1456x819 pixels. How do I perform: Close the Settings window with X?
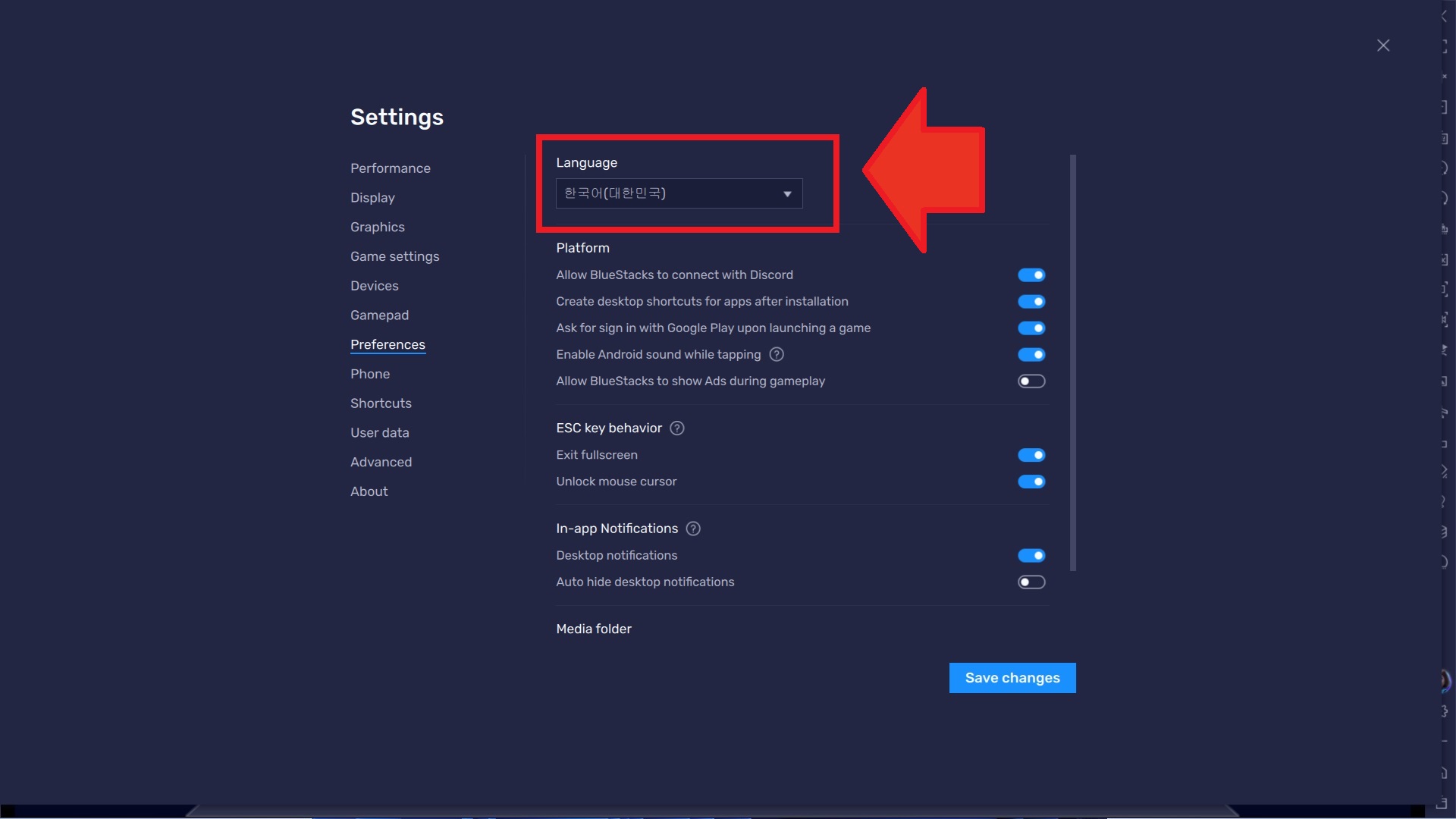coord(1383,45)
